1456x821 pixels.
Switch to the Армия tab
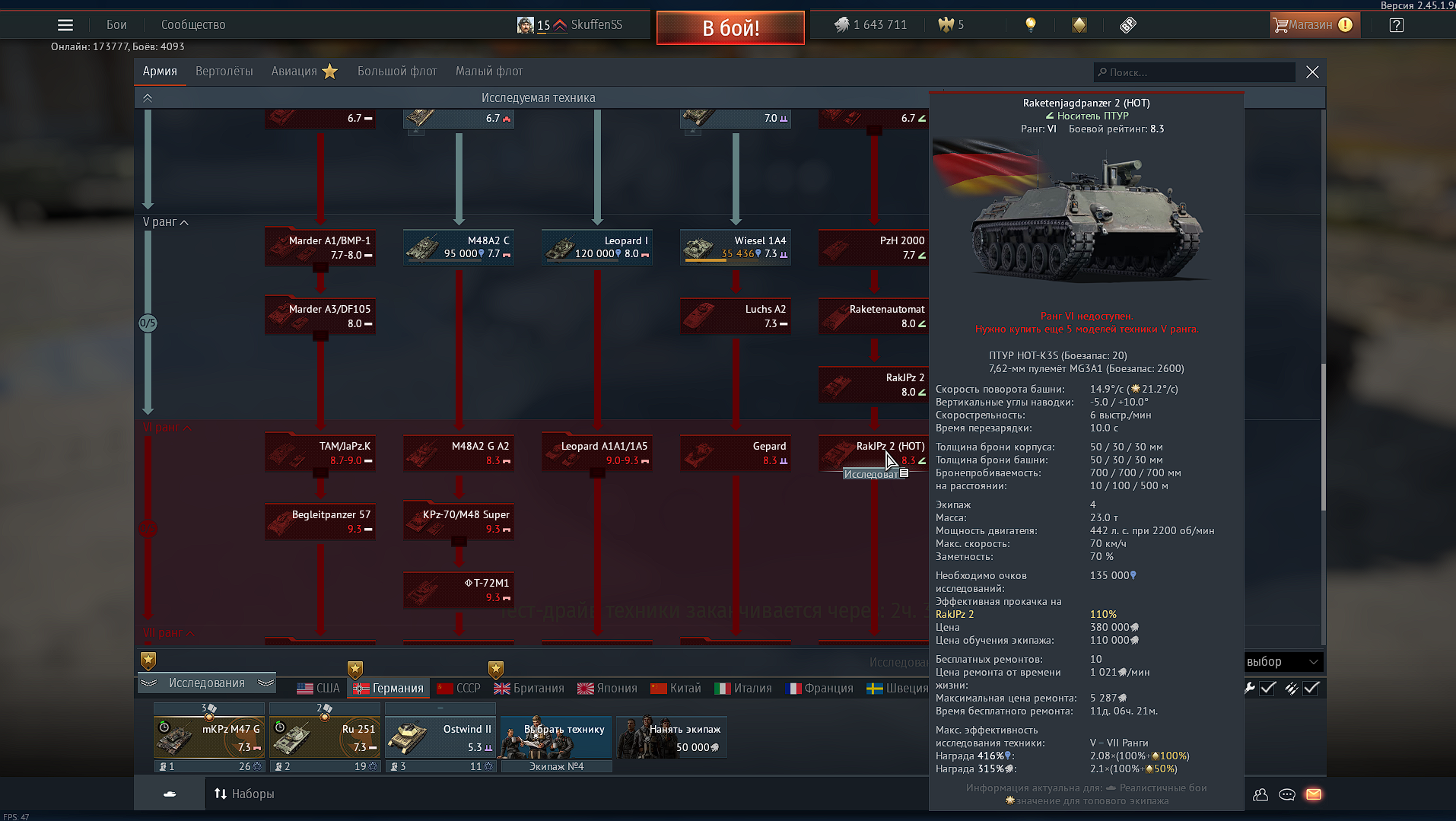(160, 72)
